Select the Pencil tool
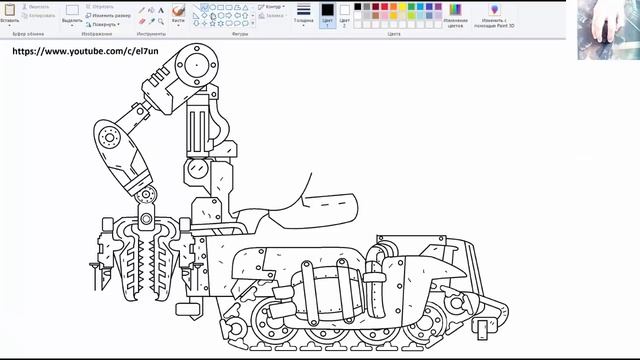The height and width of the screenshot is (360, 640). pyautogui.click(x=142, y=10)
